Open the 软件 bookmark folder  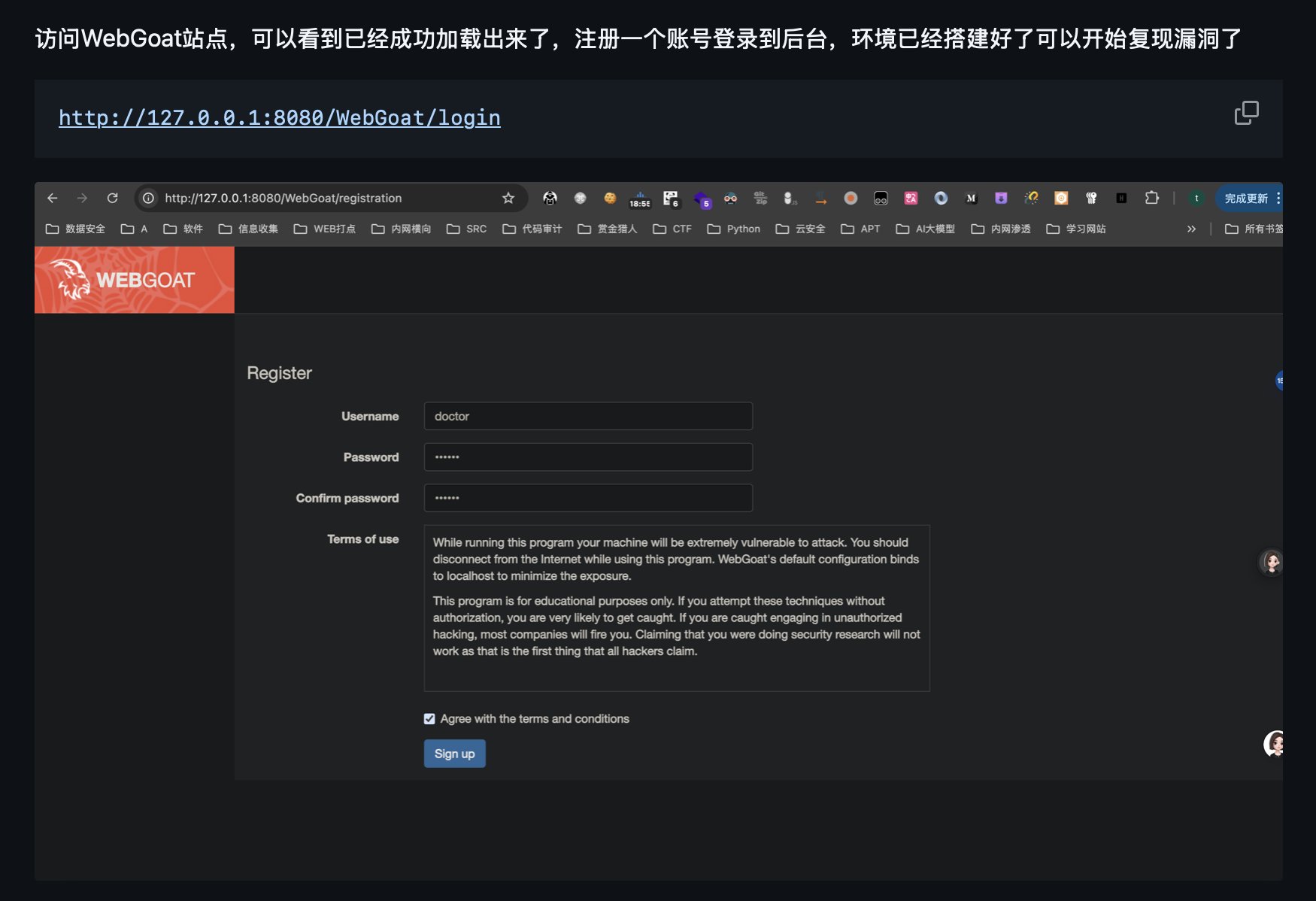click(183, 229)
